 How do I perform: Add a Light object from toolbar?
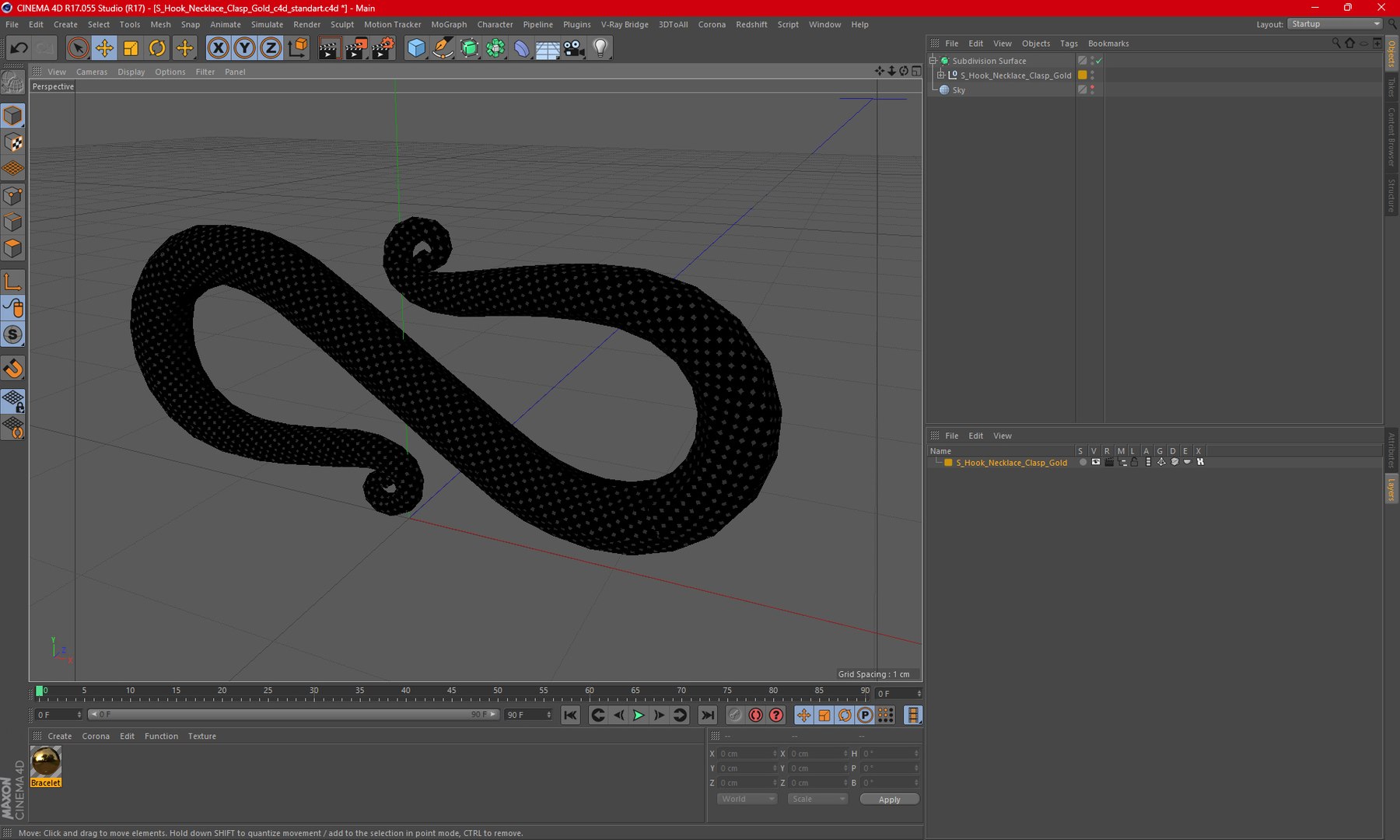click(x=600, y=48)
